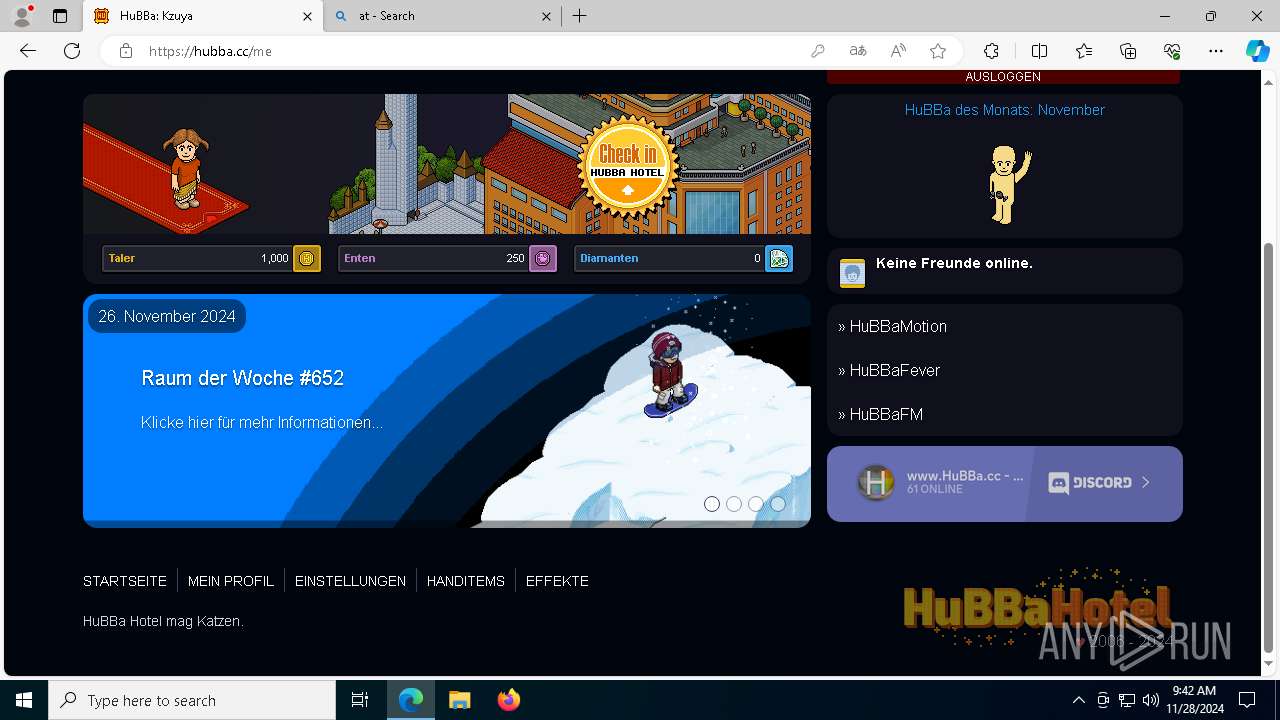Screen dimensions: 1280x720
Task: Click the HuBBa des Monats: November title
Action: pyautogui.click(x=1005, y=110)
